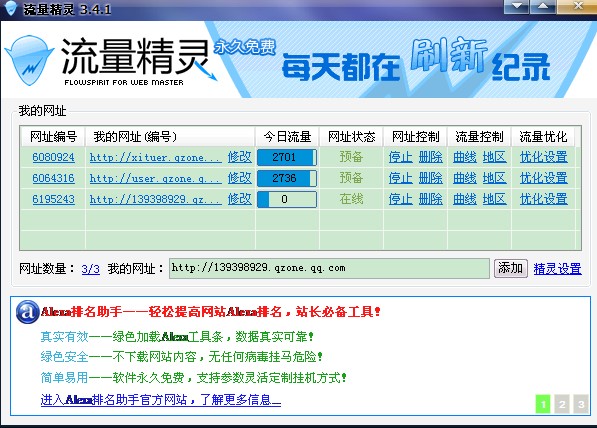Click the title bar application icon
This screenshot has width=597, height=428.
(10, 8)
